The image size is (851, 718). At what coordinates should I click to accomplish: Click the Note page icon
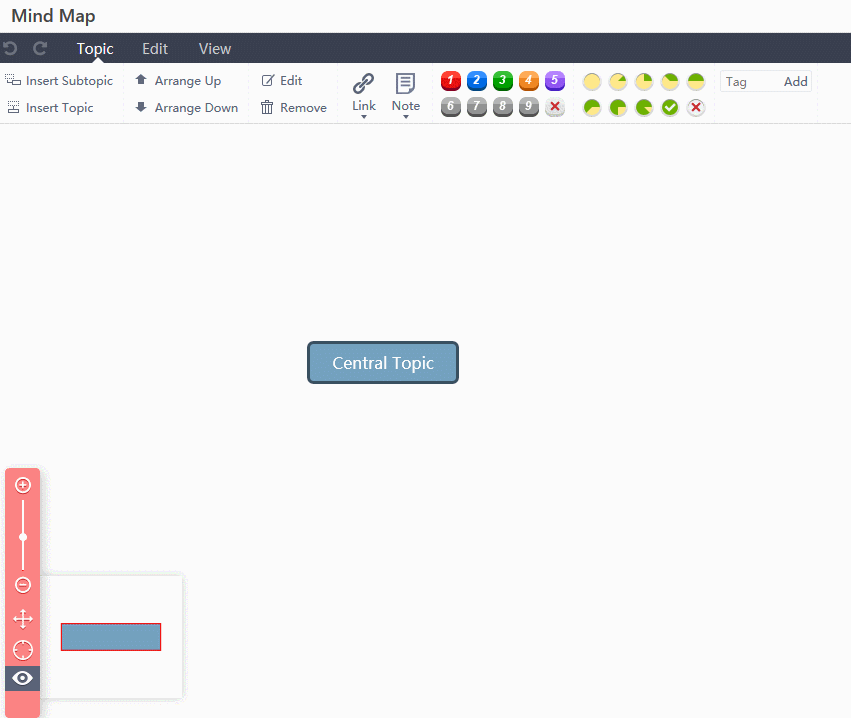coord(405,84)
